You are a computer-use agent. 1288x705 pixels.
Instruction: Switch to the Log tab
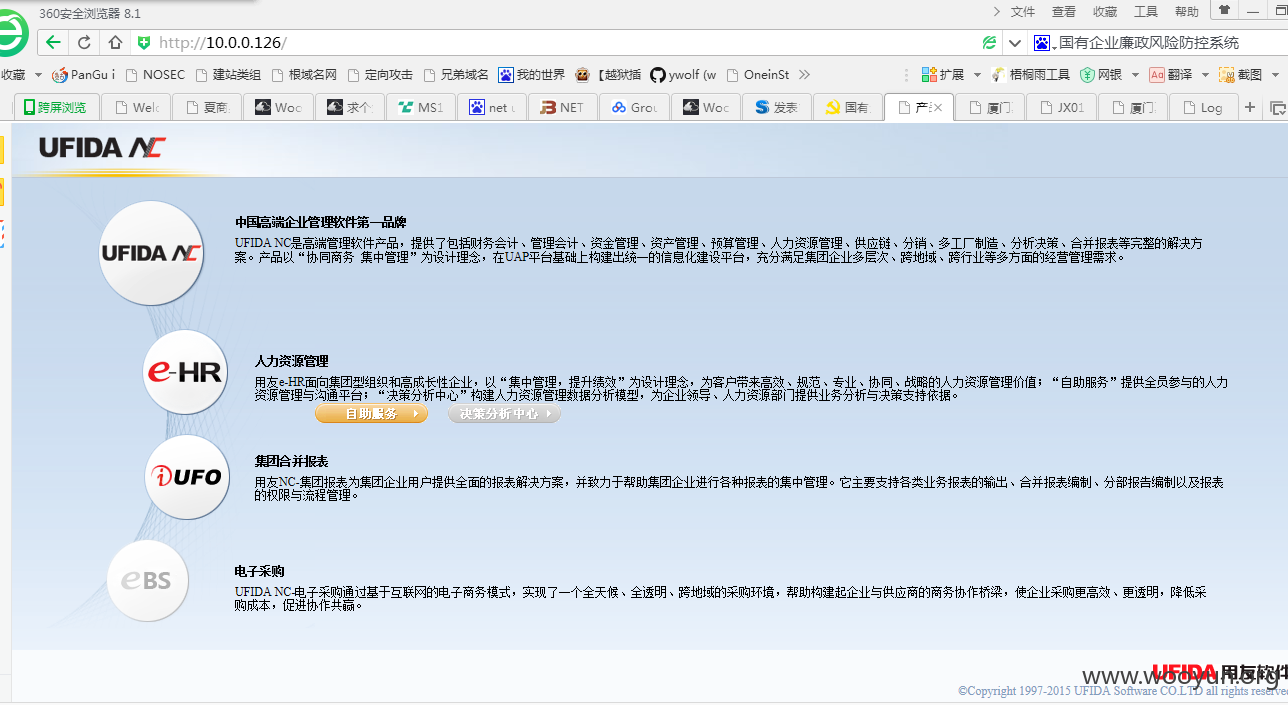[1203, 107]
